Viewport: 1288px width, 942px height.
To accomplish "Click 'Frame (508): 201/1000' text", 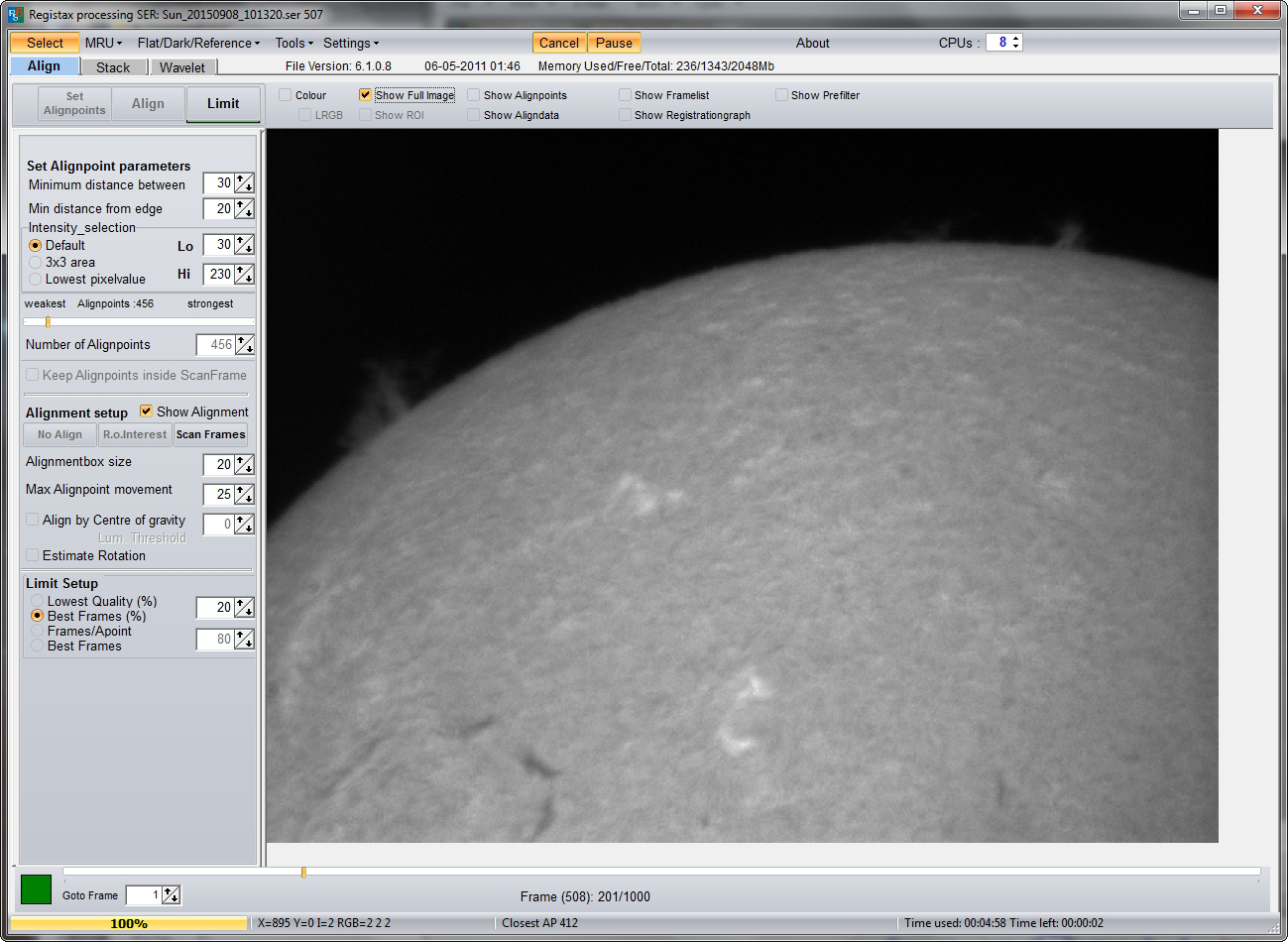I will click(585, 896).
